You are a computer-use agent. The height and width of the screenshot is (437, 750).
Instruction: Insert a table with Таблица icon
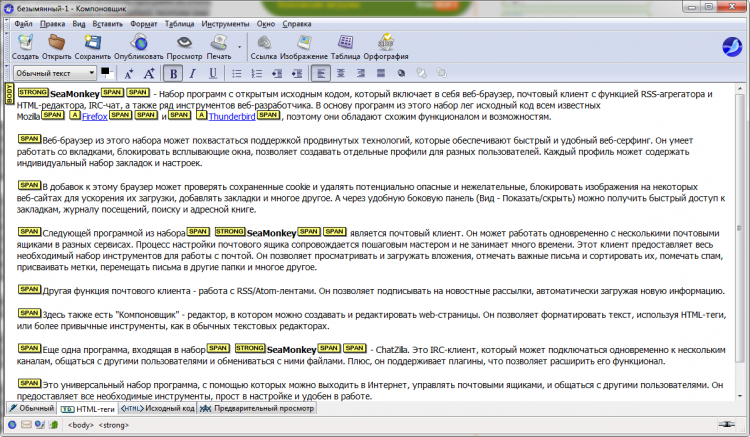tap(345, 43)
